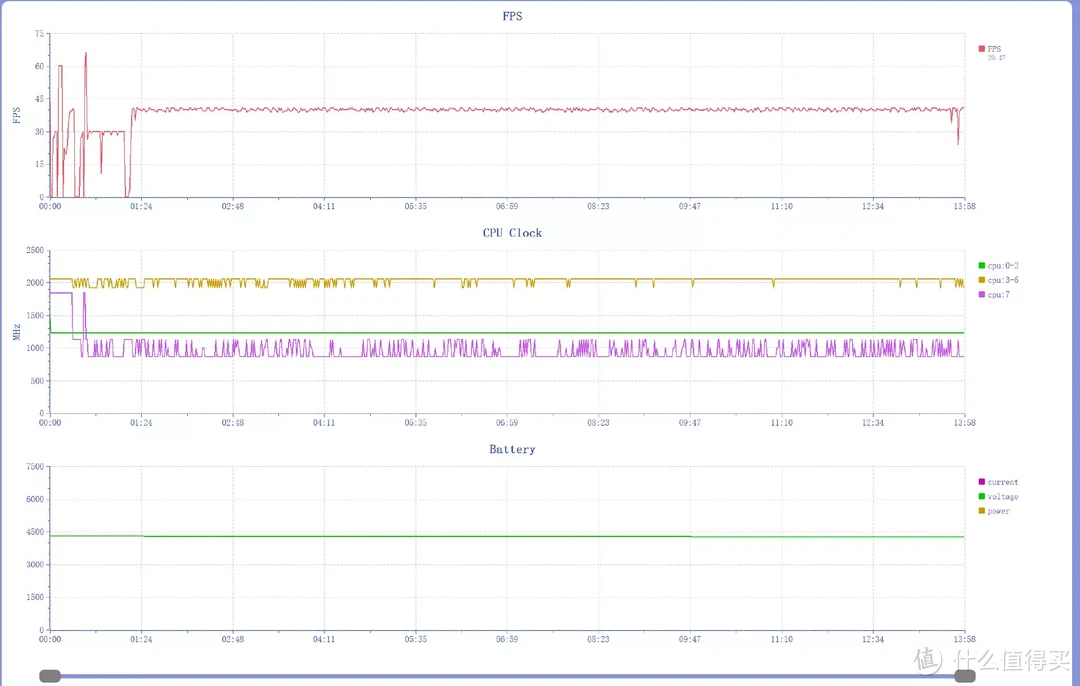The width and height of the screenshot is (1080, 686).
Task: Click the 75 value on the FPS y-axis
Action: (x=39, y=33)
